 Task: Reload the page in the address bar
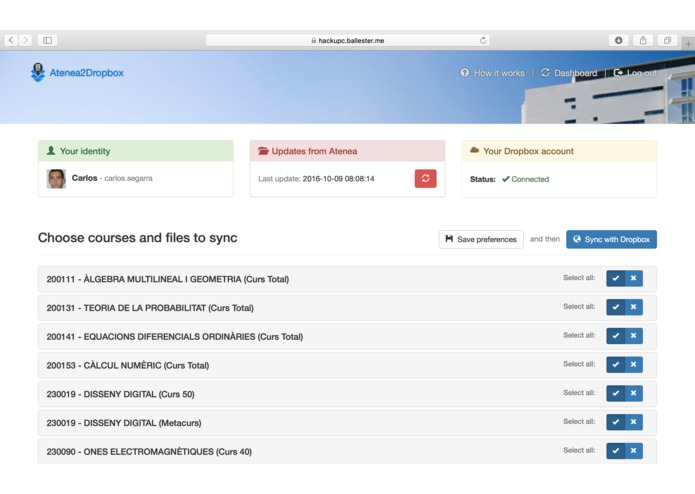coord(483,40)
